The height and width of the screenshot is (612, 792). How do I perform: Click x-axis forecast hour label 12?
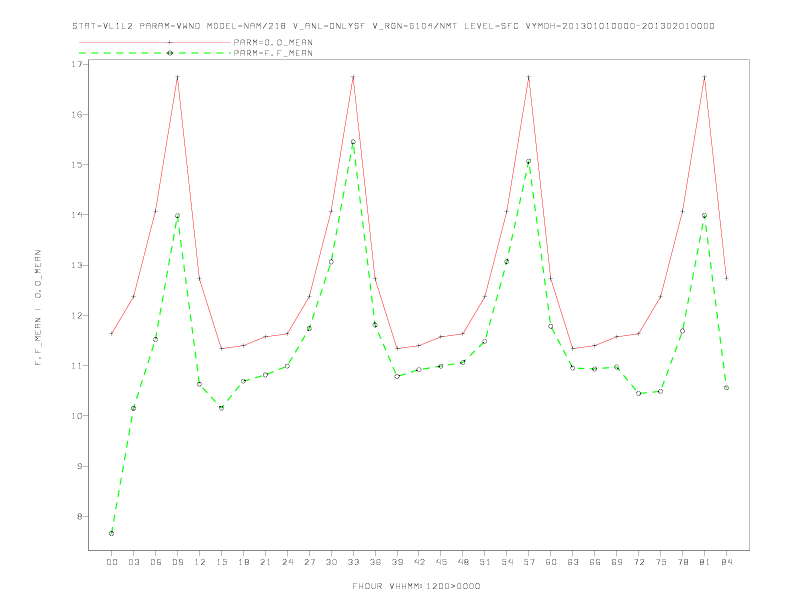pyautogui.click(x=200, y=562)
